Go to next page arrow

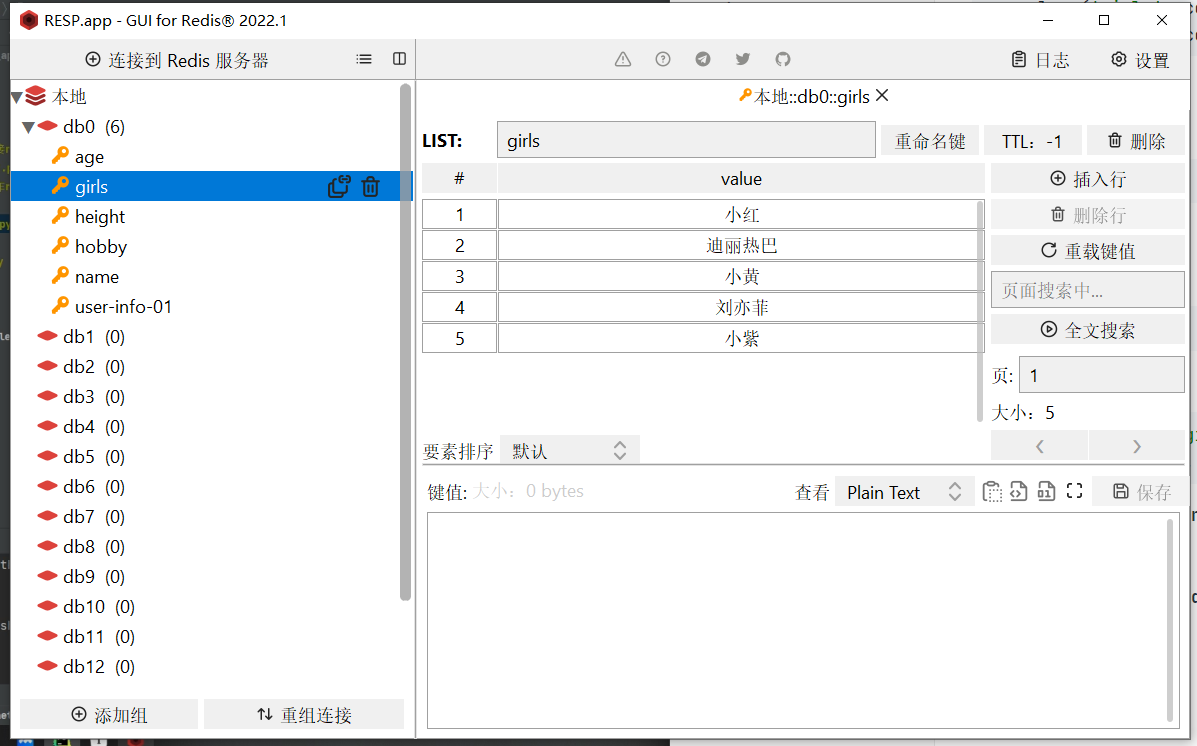1137,447
